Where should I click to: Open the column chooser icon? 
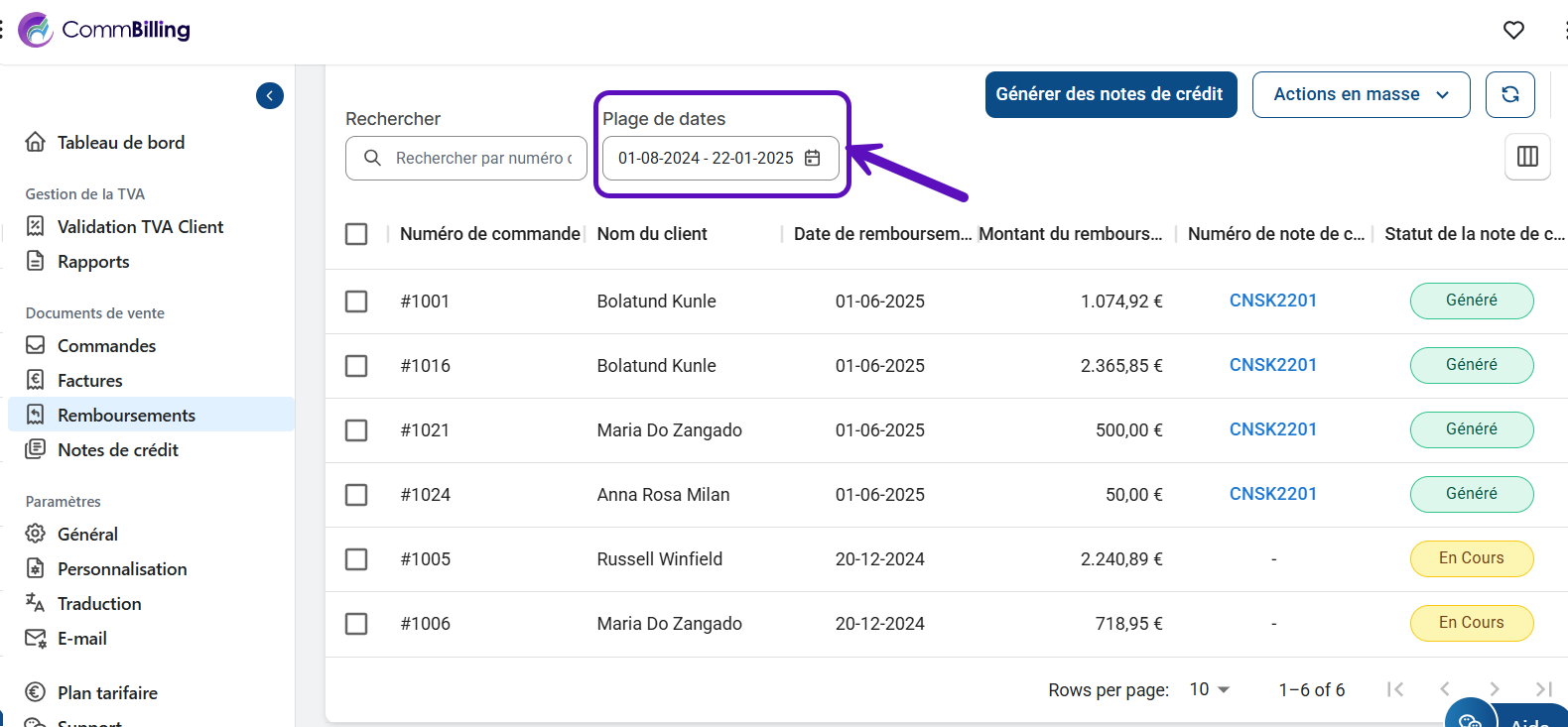click(x=1527, y=157)
